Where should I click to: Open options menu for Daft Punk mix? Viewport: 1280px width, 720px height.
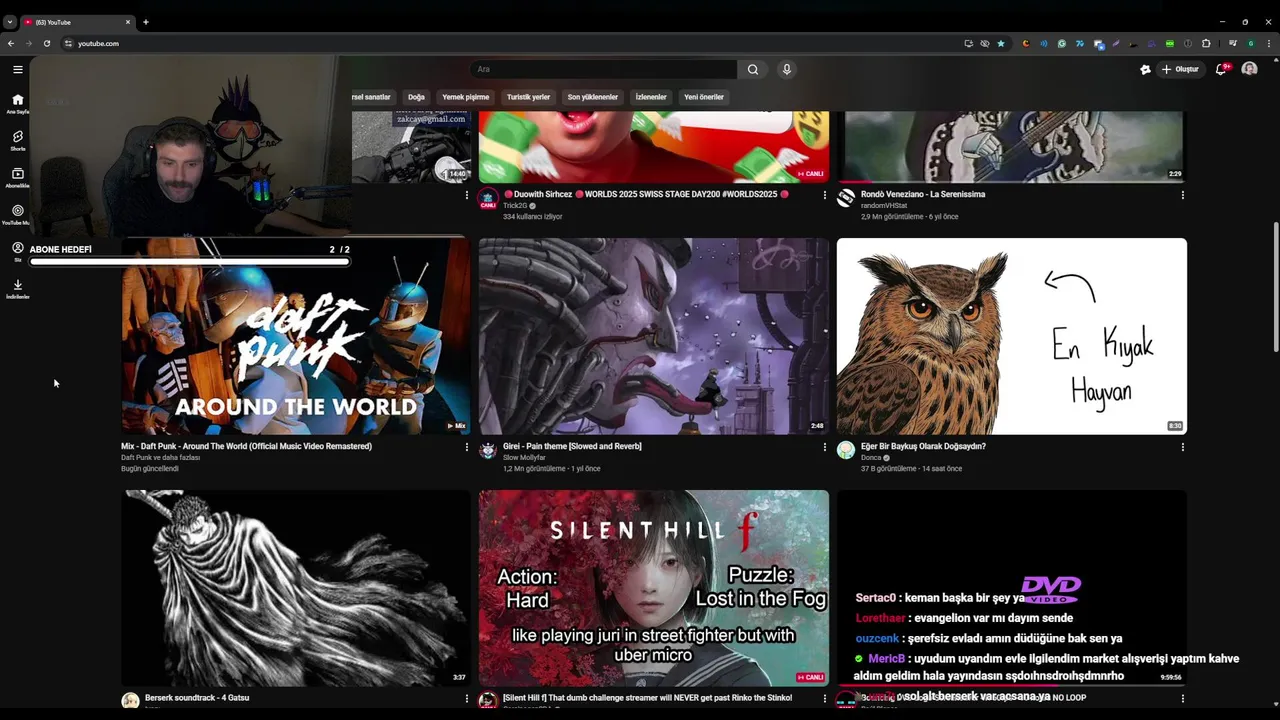(x=466, y=447)
